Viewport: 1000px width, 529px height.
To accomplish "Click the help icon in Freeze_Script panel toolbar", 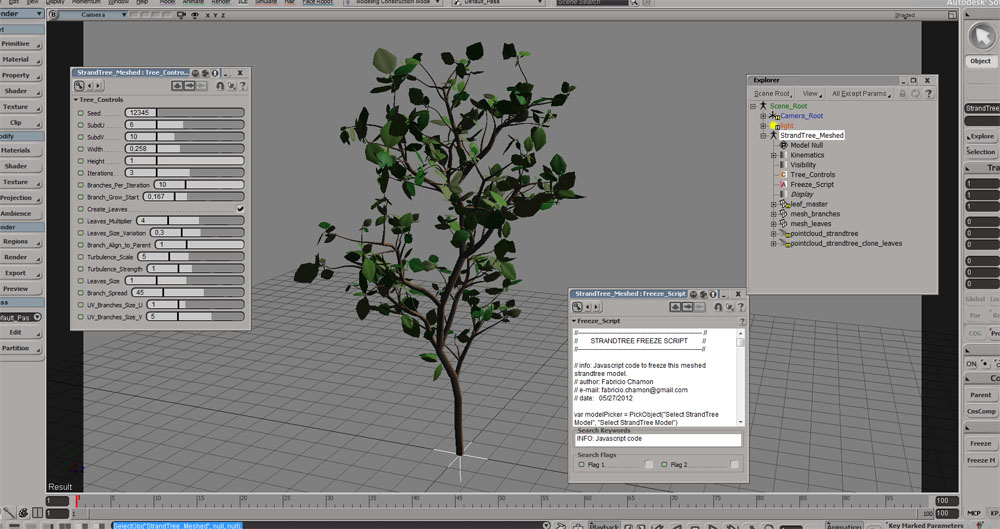I will pyautogui.click(x=741, y=307).
